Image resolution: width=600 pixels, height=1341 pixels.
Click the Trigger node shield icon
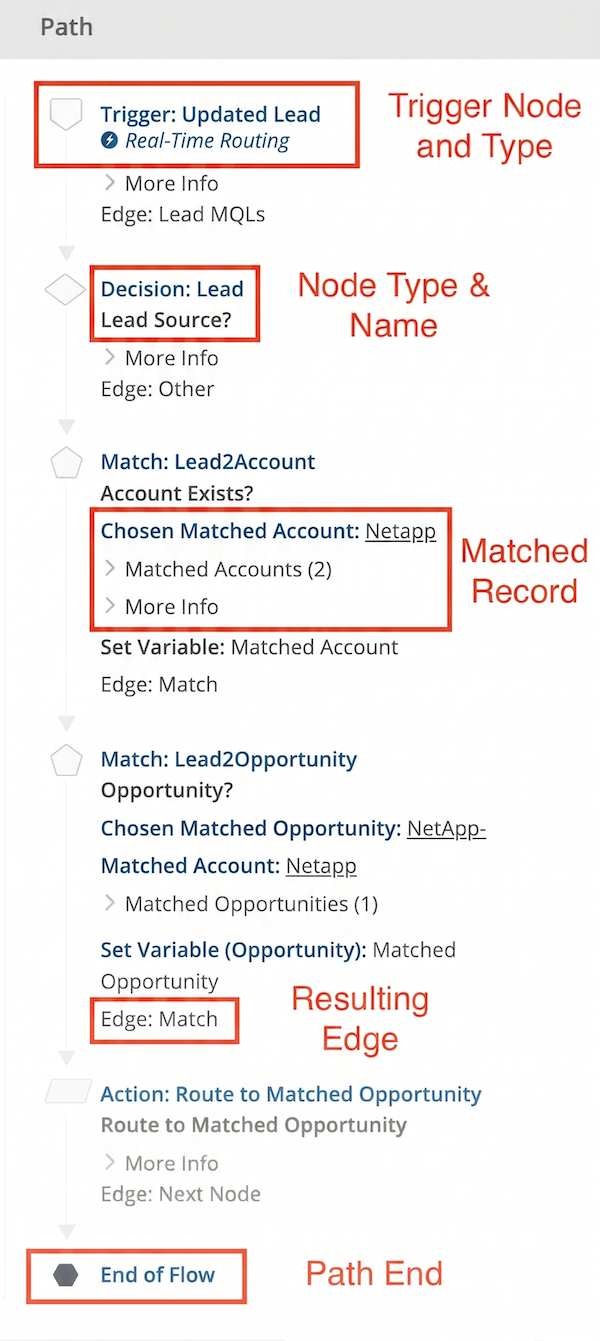(x=66, y=114)
